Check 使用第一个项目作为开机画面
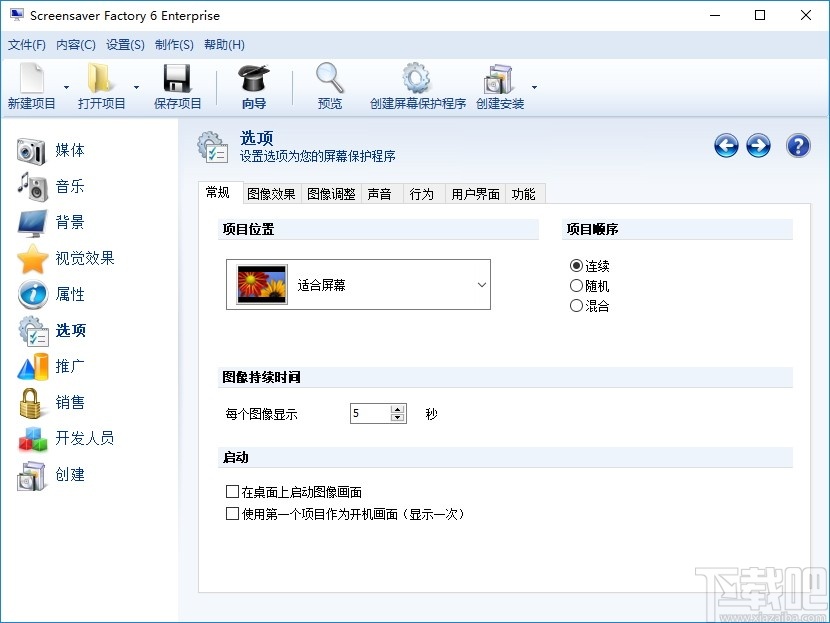Image resolution: width=830 pixels, height=623 pixels. pos(231,513)
